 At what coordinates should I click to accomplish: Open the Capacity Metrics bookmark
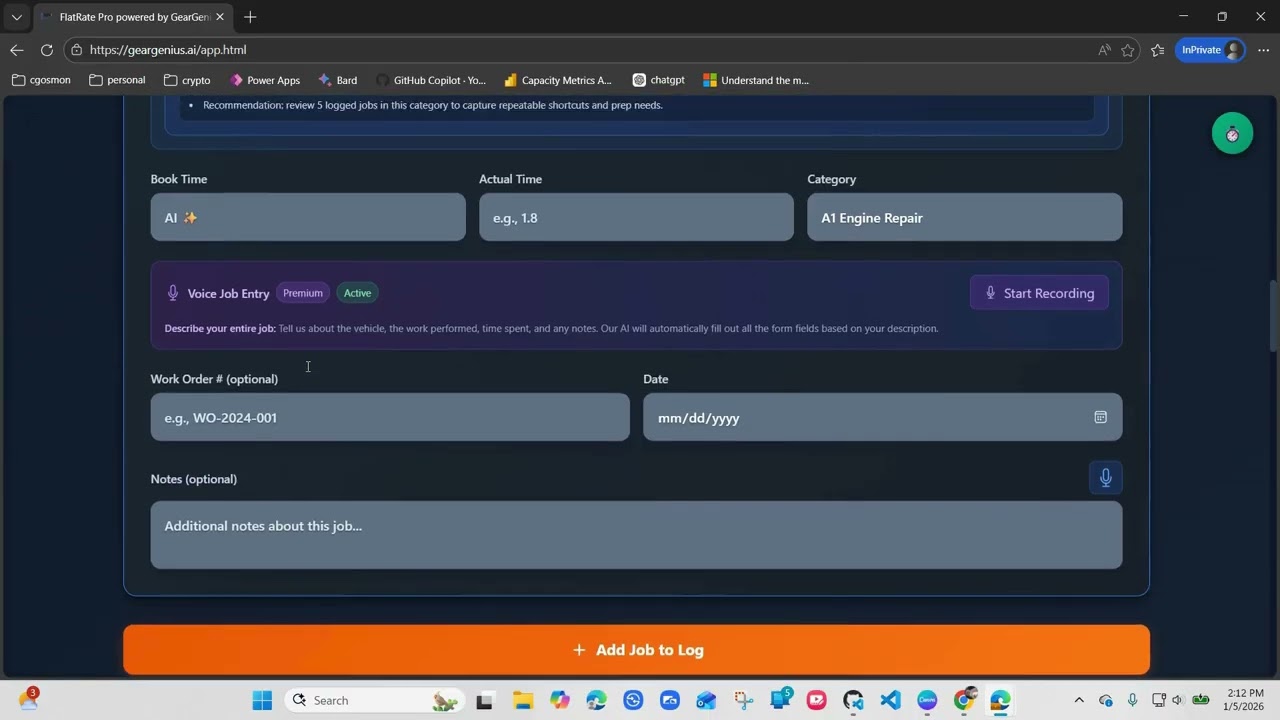(558, 80)
